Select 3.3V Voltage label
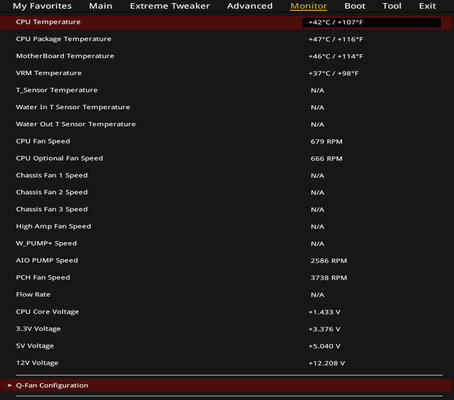 click(x=38, y=329)
